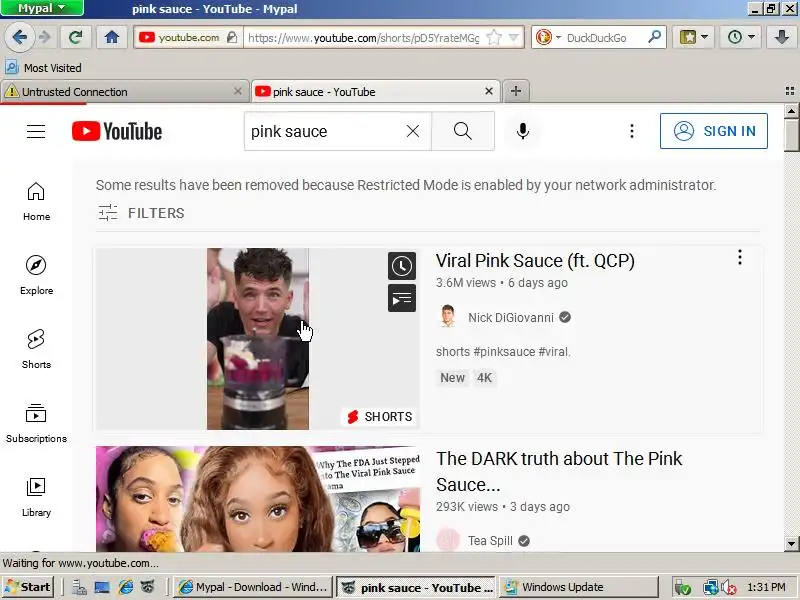Start voice search with the microphone icon
Image resolution: width=800 pixels, height=600 pixels.
tap(522, 131)
